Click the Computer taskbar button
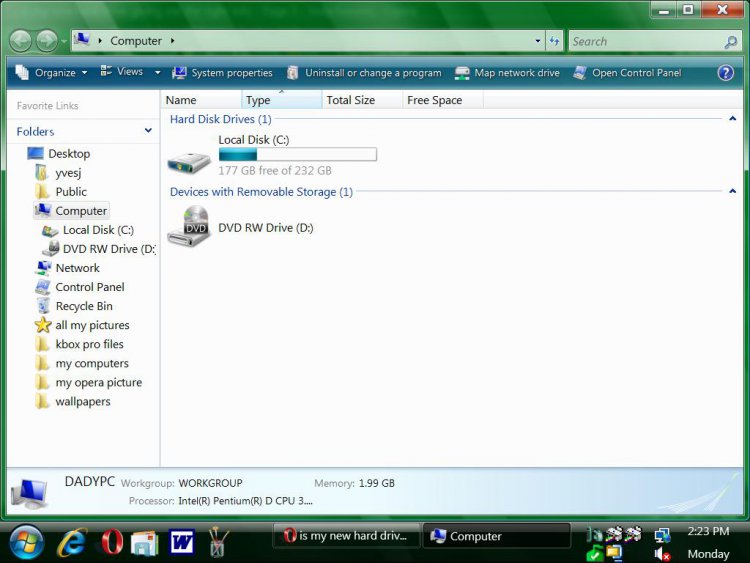 pyautogui.click(x=496, y=536)
